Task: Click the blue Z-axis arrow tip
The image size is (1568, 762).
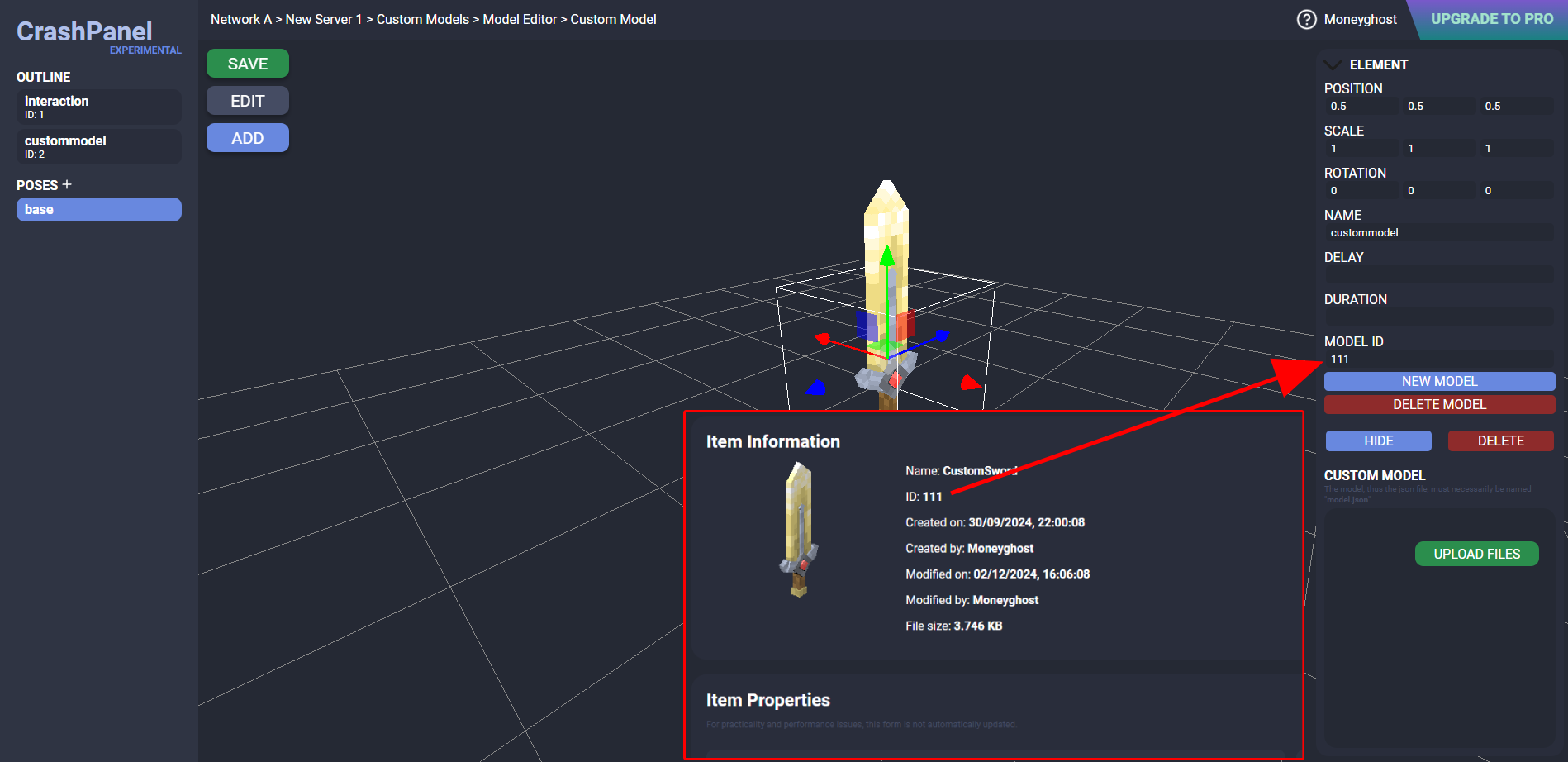Action: point(941,336)
